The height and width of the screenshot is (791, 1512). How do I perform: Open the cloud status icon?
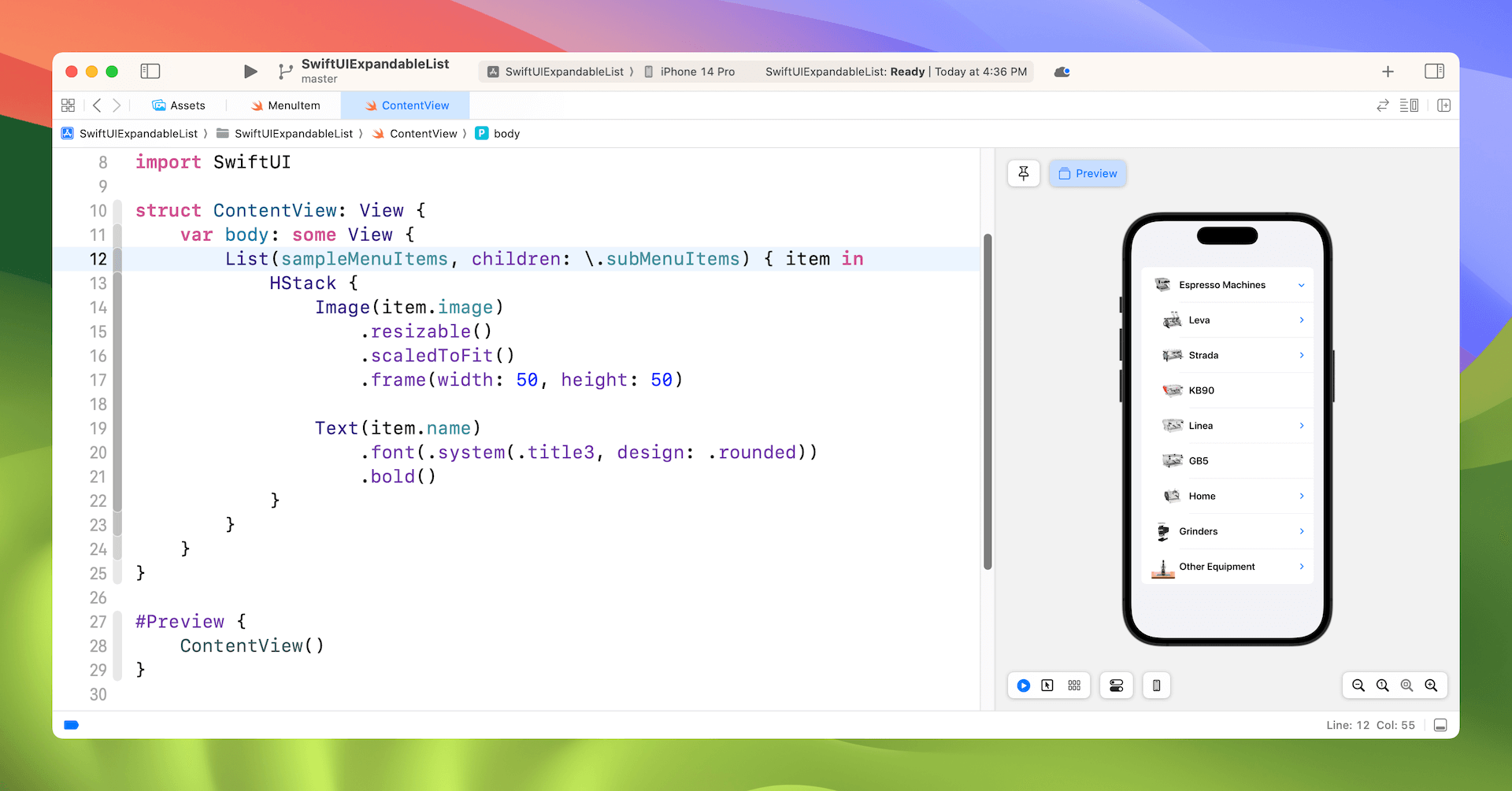[x=1062, y=72]
